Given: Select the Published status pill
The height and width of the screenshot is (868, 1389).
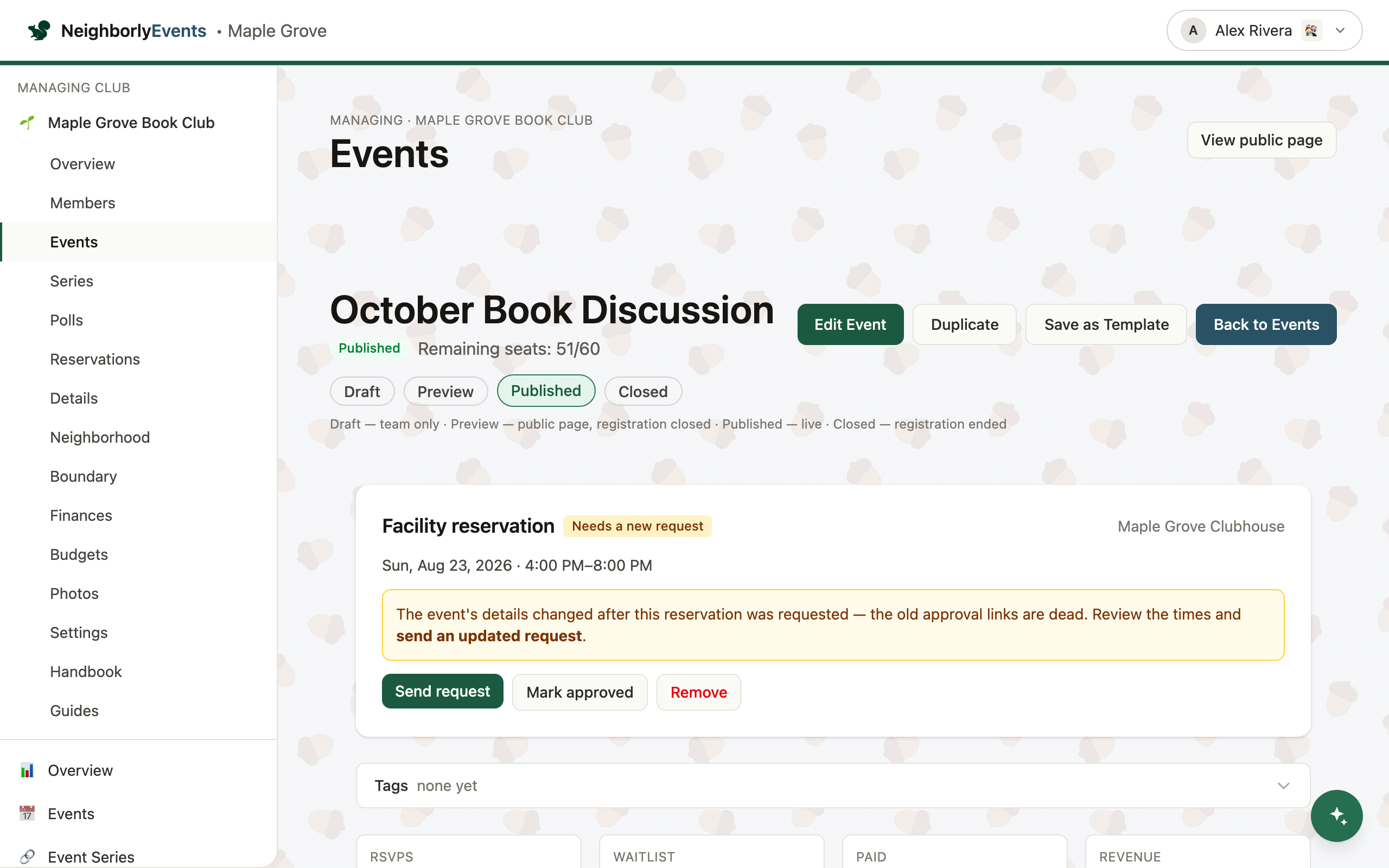Looking at the screenshot, I should tap(546, 391).
